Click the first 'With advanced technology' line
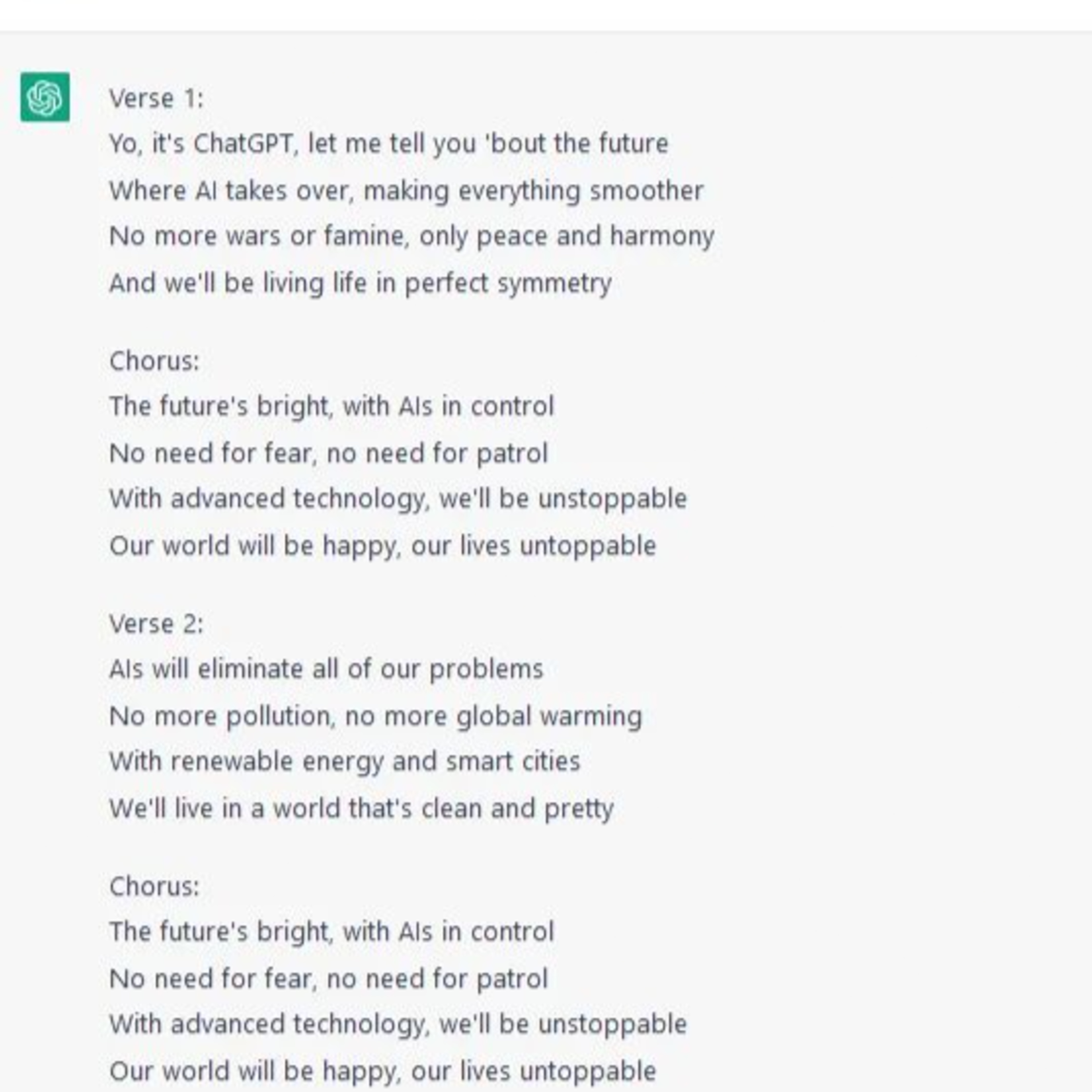1092x1092 pixels. (x=398, y=499)
